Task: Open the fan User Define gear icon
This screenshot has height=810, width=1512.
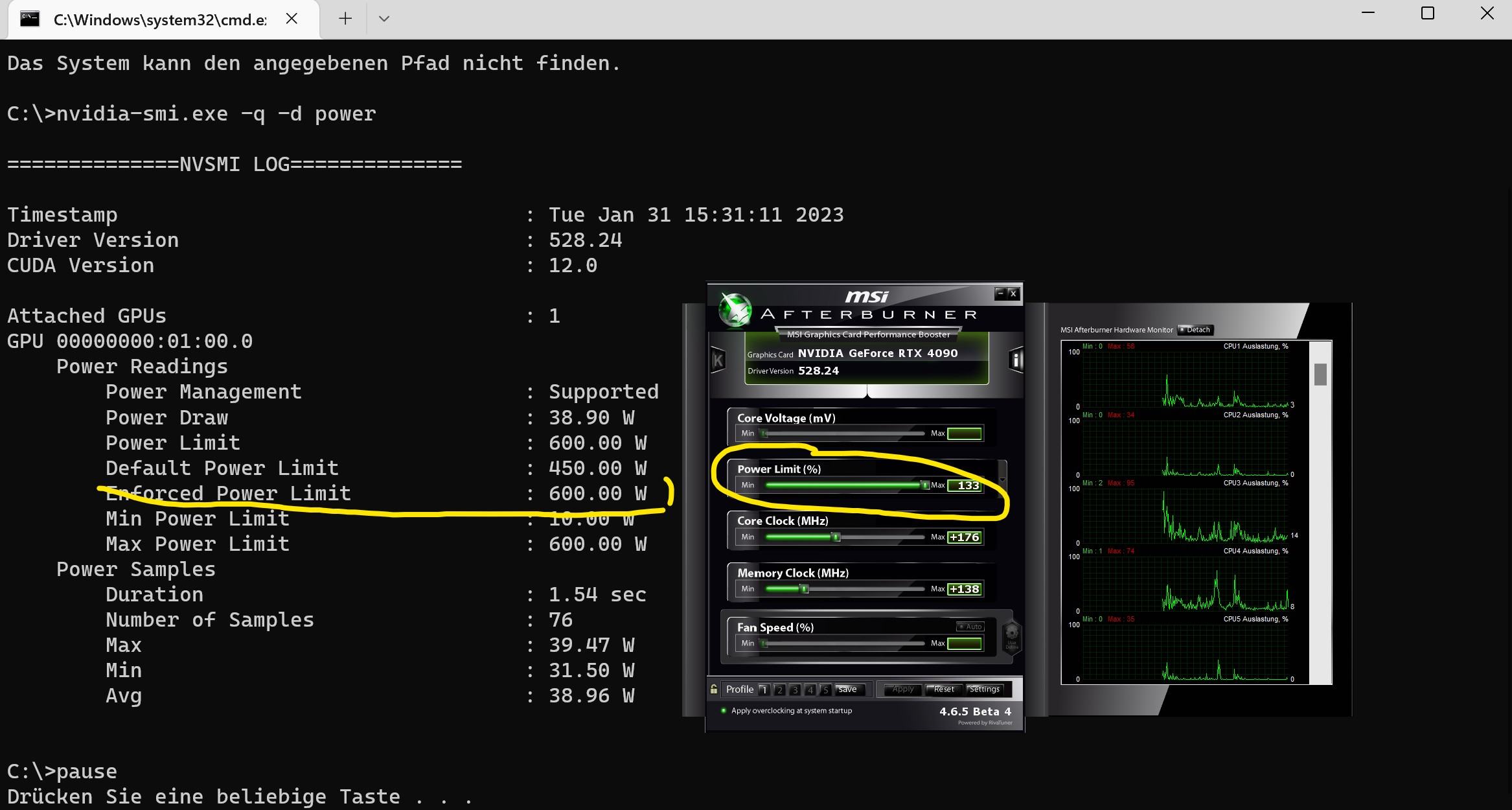Action: (x=1011, y=634)
